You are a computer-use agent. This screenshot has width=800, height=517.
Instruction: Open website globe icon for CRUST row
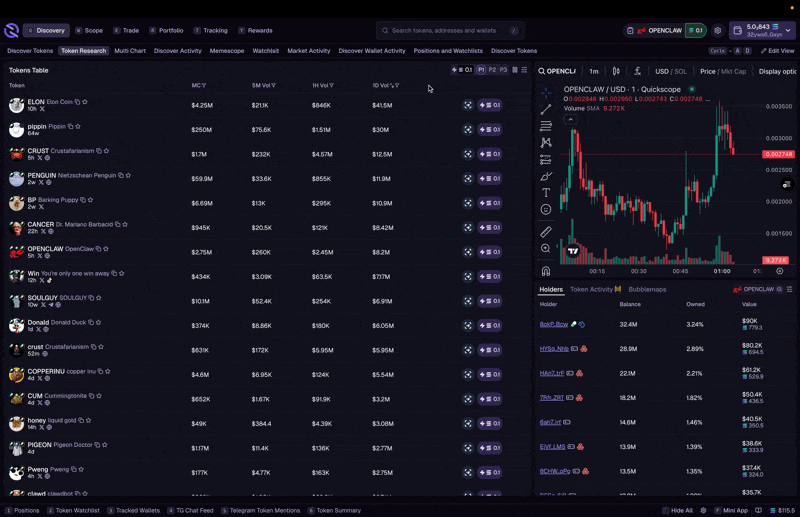click(x=47, y=158)
